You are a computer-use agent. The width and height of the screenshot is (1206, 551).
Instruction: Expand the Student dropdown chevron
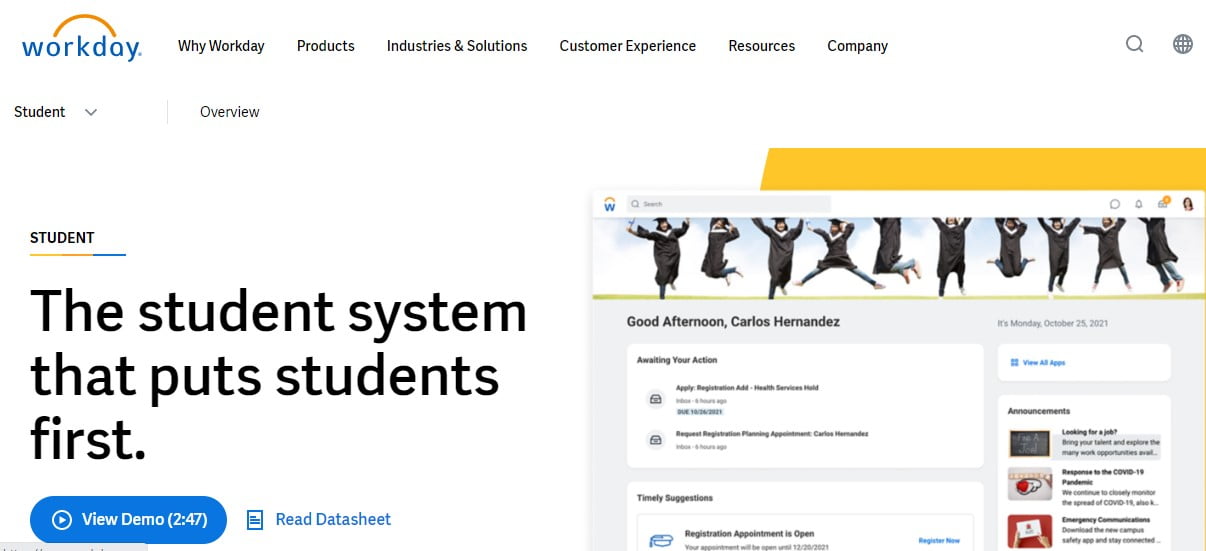91,112
